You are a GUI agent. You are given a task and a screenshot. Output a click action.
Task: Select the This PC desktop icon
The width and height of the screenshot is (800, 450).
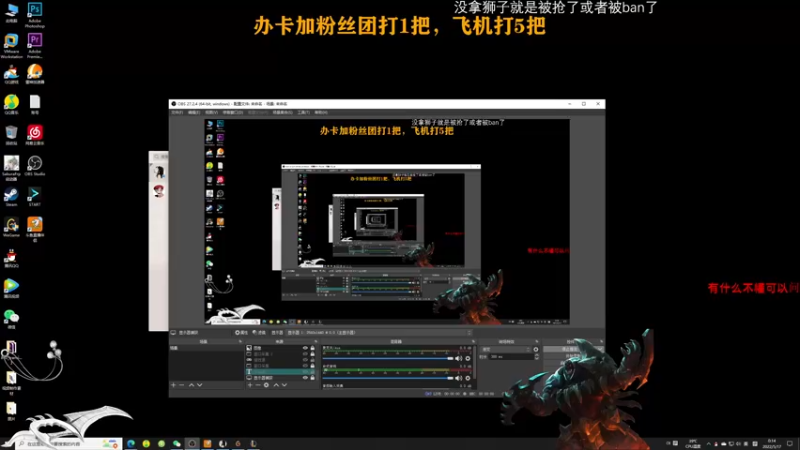(x=11, y=13)
